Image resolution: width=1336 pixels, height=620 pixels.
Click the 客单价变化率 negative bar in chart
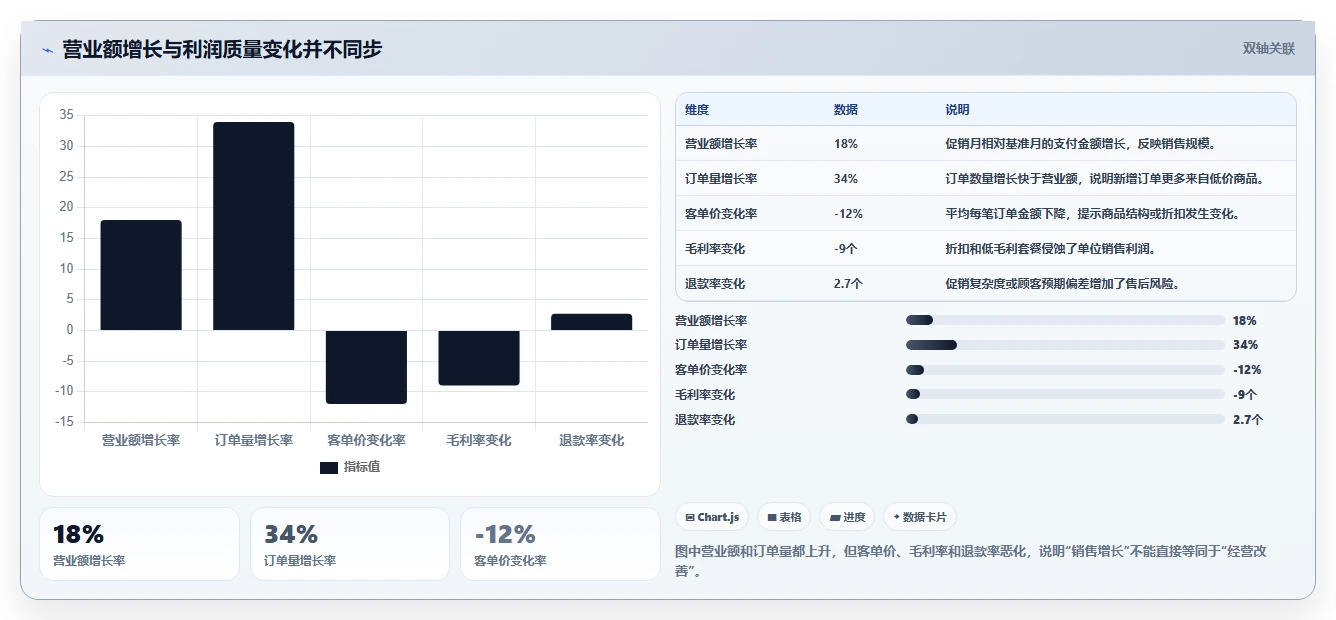click(x=366, y=367)
